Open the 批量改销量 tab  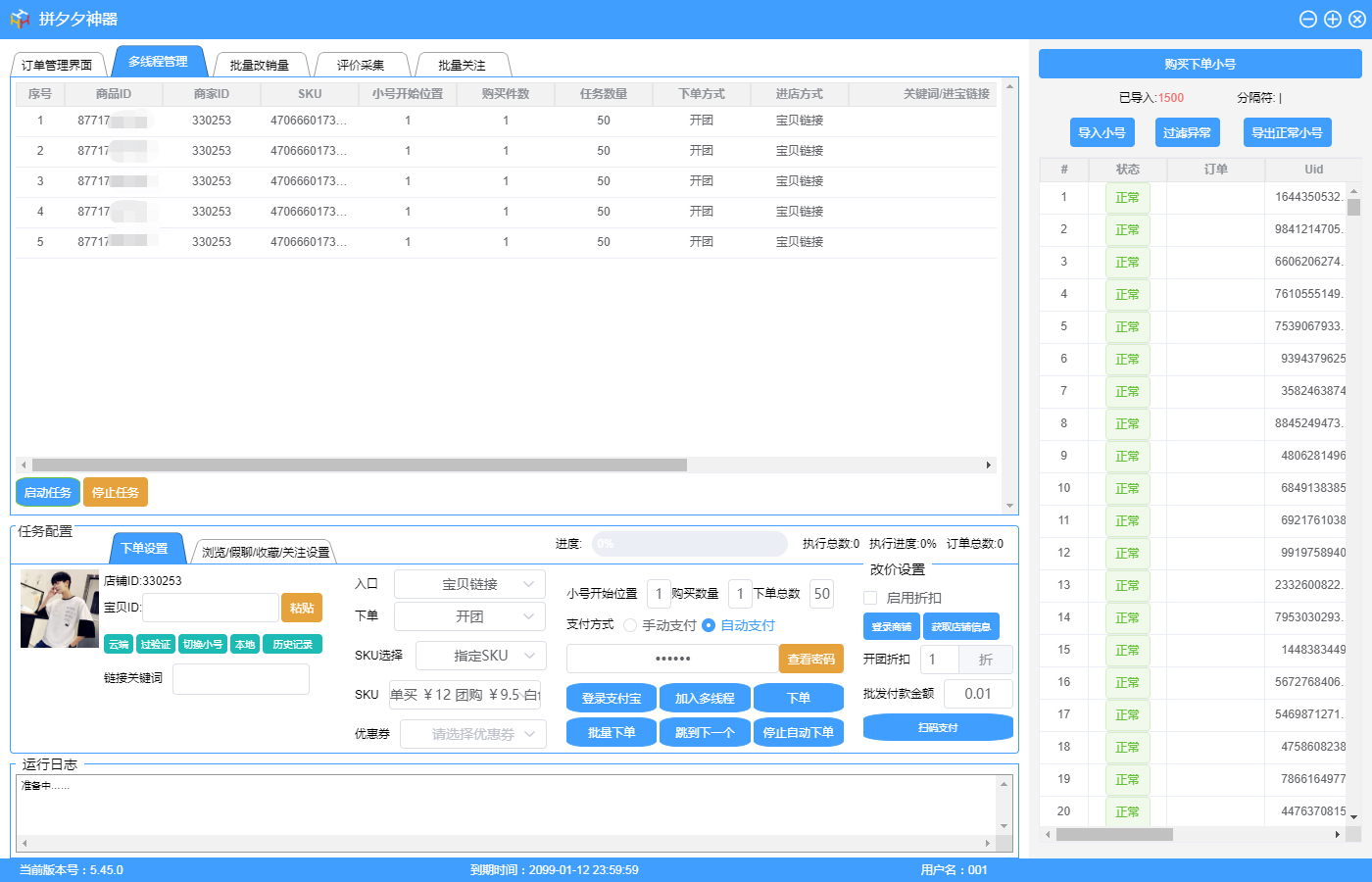point(260,65)
